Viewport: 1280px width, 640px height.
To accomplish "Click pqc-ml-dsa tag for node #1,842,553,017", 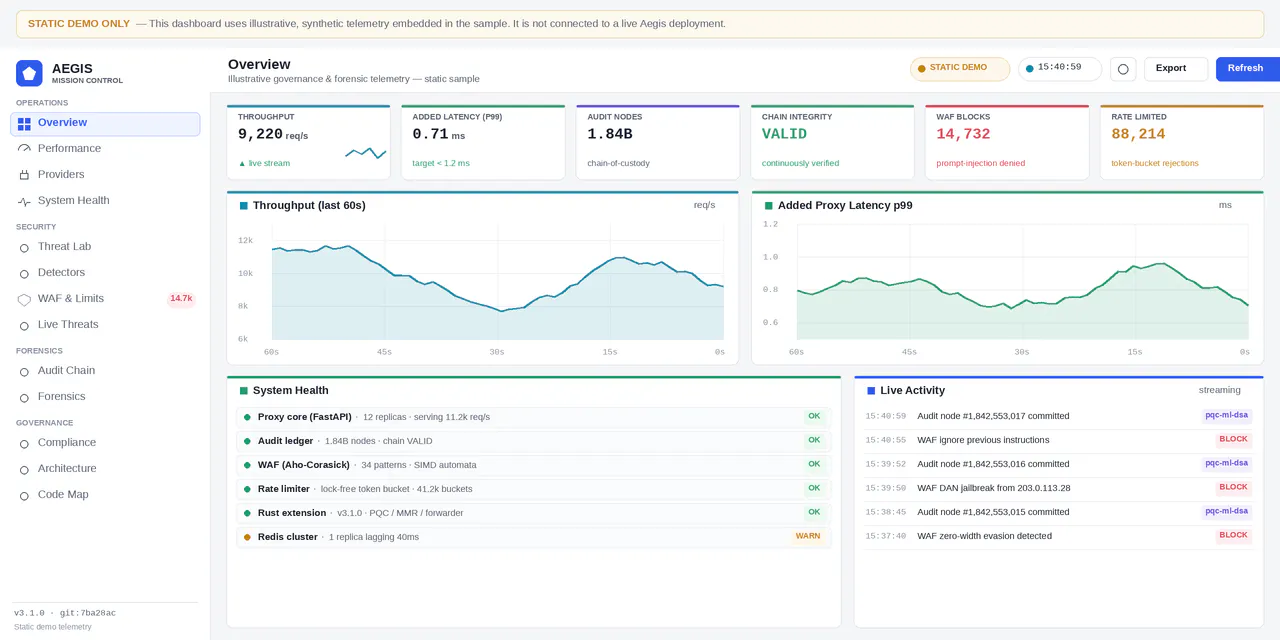I will (1227, 416).
